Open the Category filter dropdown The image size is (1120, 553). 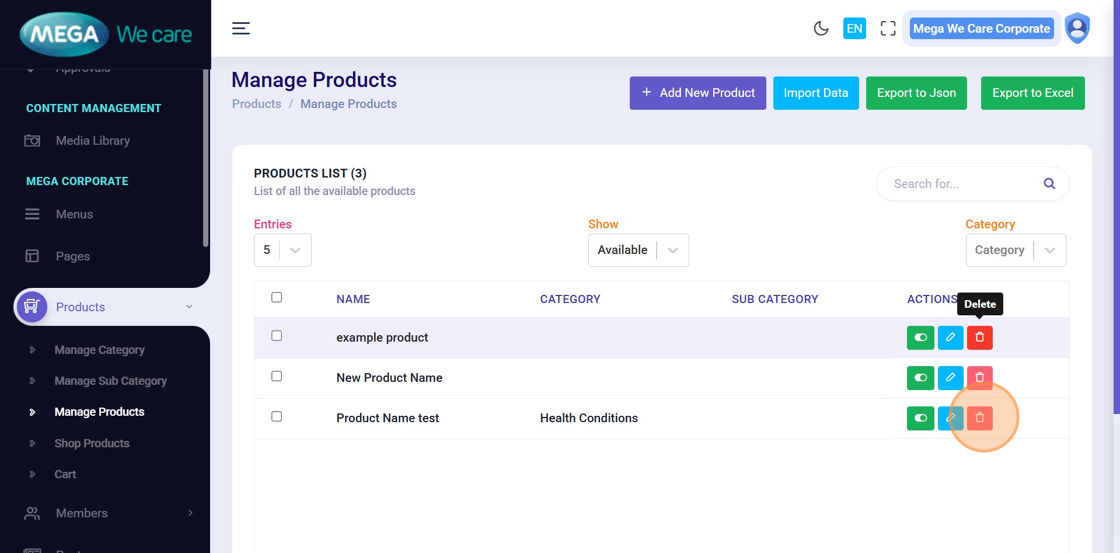pos(1015,250)
